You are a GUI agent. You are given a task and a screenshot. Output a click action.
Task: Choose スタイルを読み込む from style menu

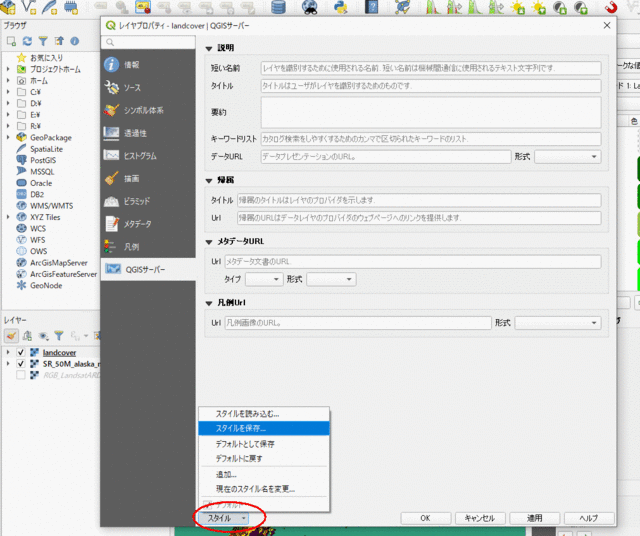[x=264, y=414]
